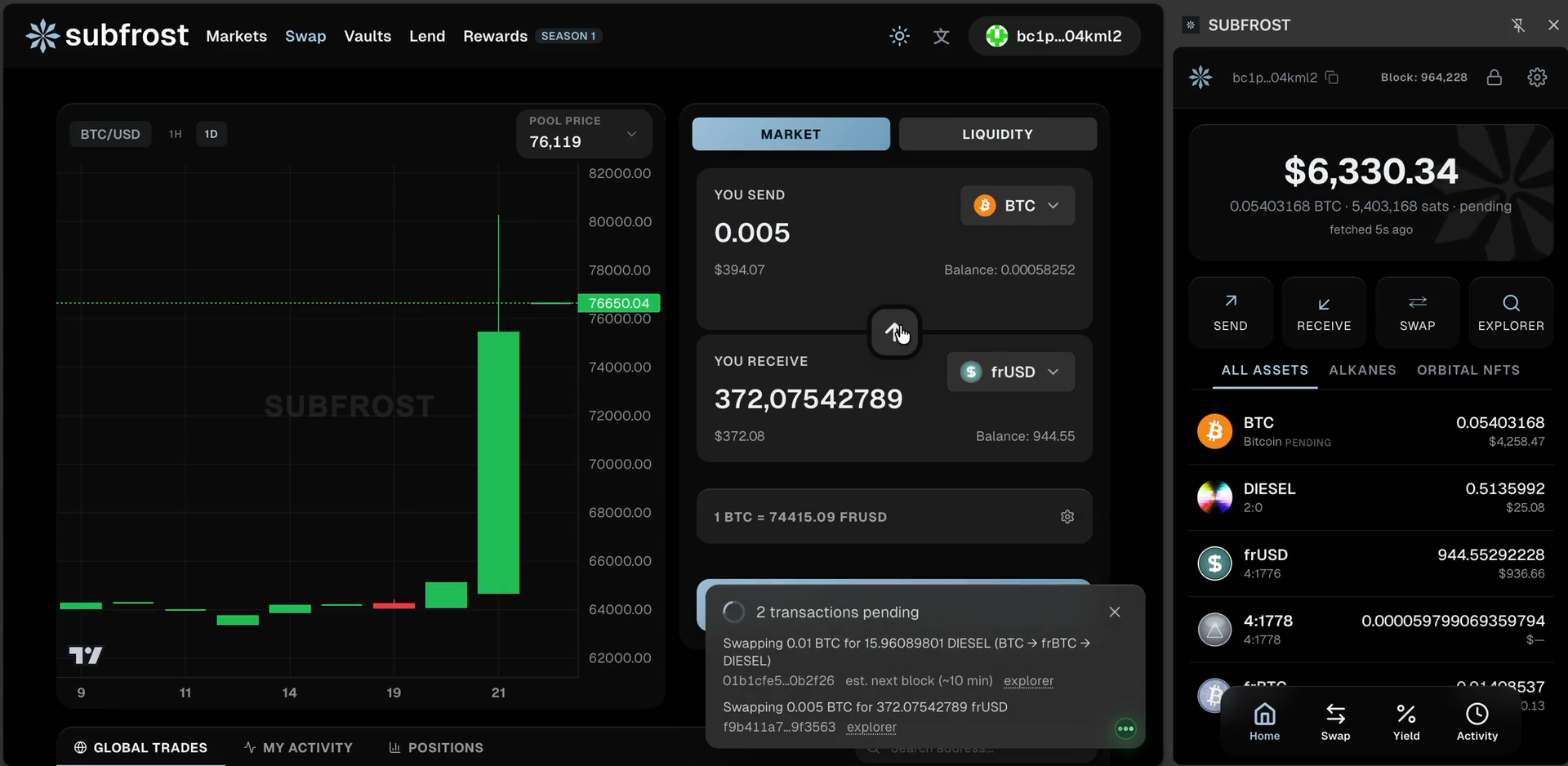
Task: Swap direction with the center arrow button
Action: (x=895, y=332)
